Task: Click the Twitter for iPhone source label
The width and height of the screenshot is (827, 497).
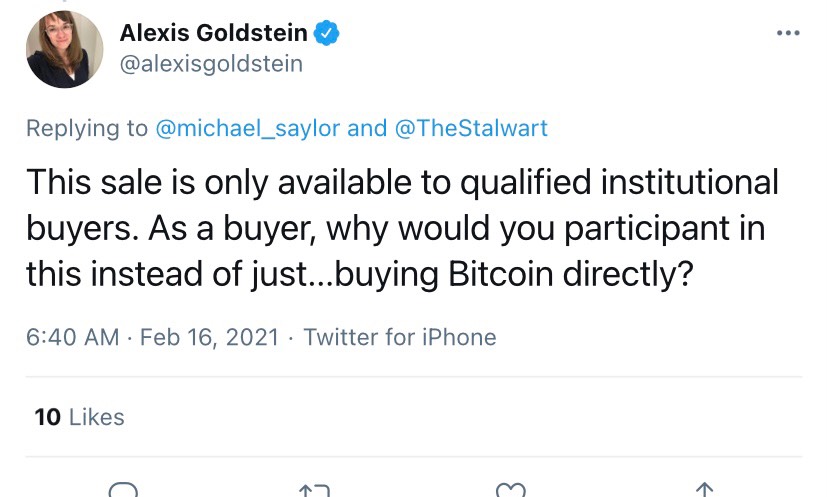Action: coord(400,337)
